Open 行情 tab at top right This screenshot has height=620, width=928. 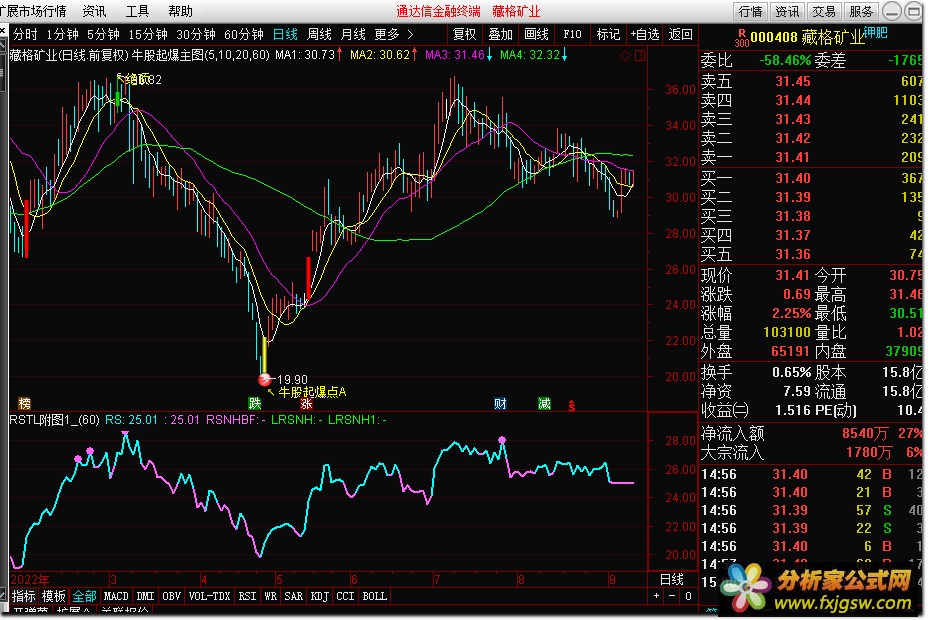[751, 11]
